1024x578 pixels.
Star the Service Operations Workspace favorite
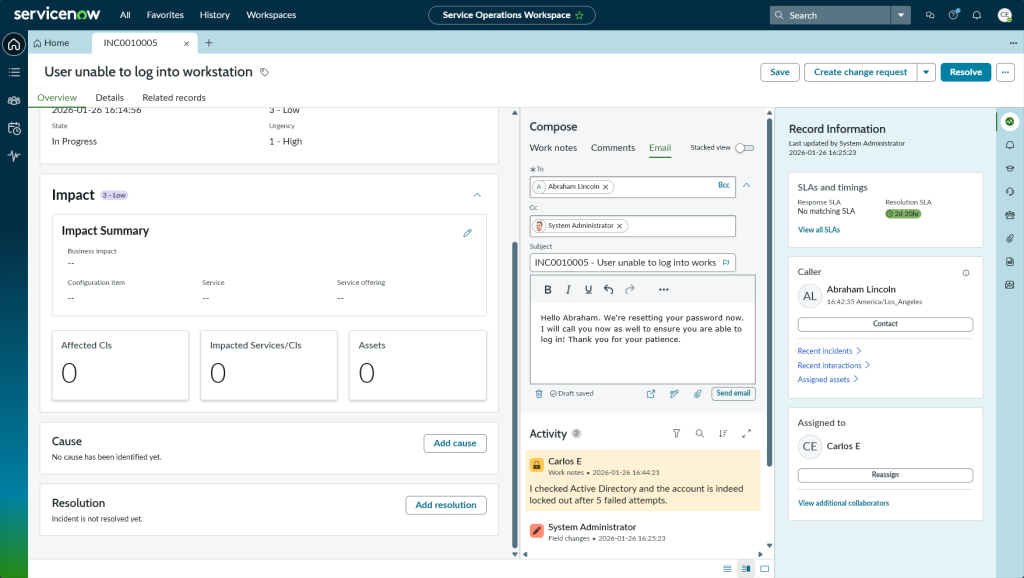[x=579, y=15]
